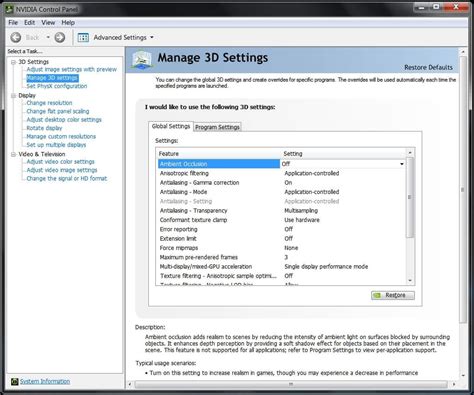Screen dimensions: 474x395
Task: Click main pane vertical scroll-up arrow
Action: point(463,52)
